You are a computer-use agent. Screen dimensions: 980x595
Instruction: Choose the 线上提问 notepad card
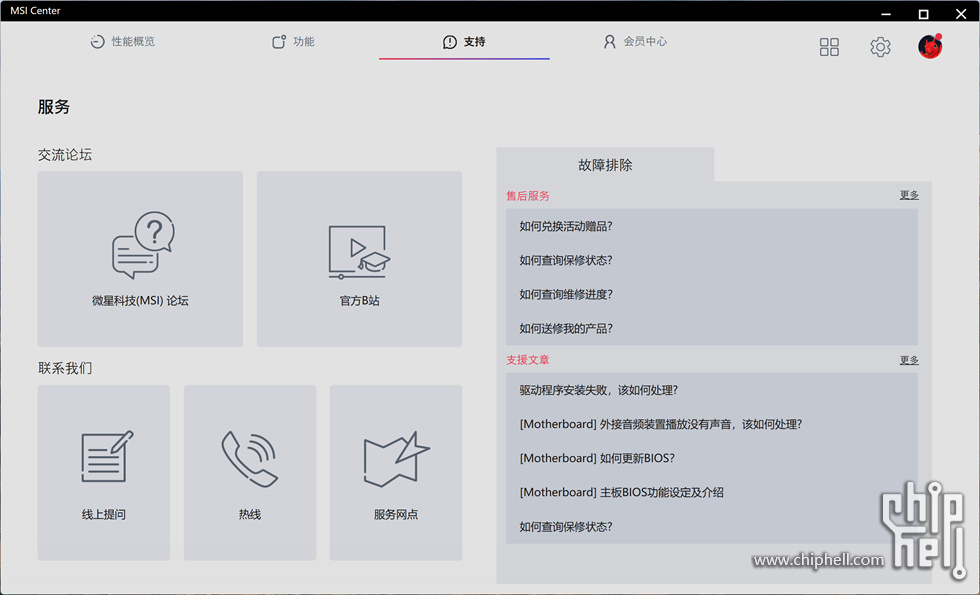(104, 472)
